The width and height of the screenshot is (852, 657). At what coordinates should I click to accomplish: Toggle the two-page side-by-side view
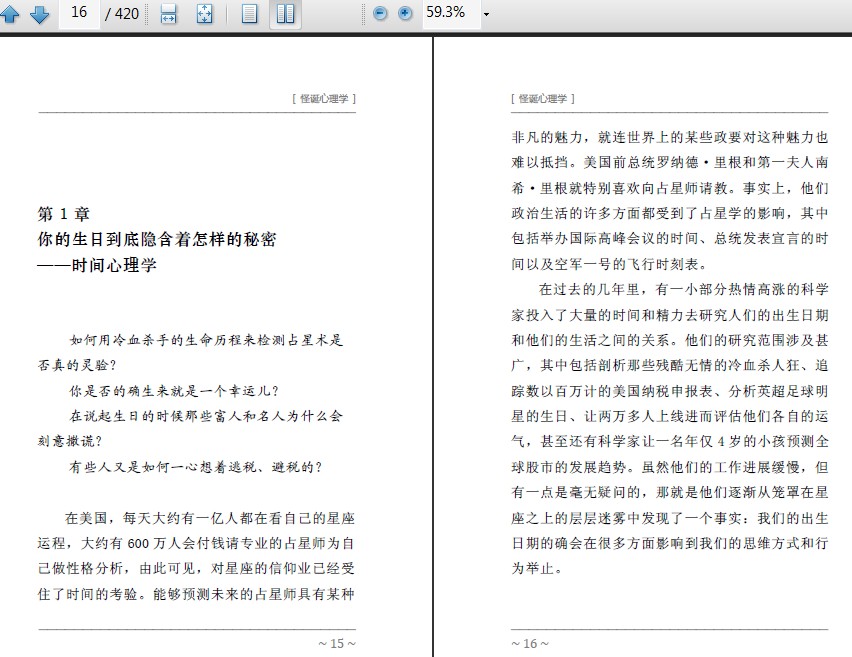[285, 14]
